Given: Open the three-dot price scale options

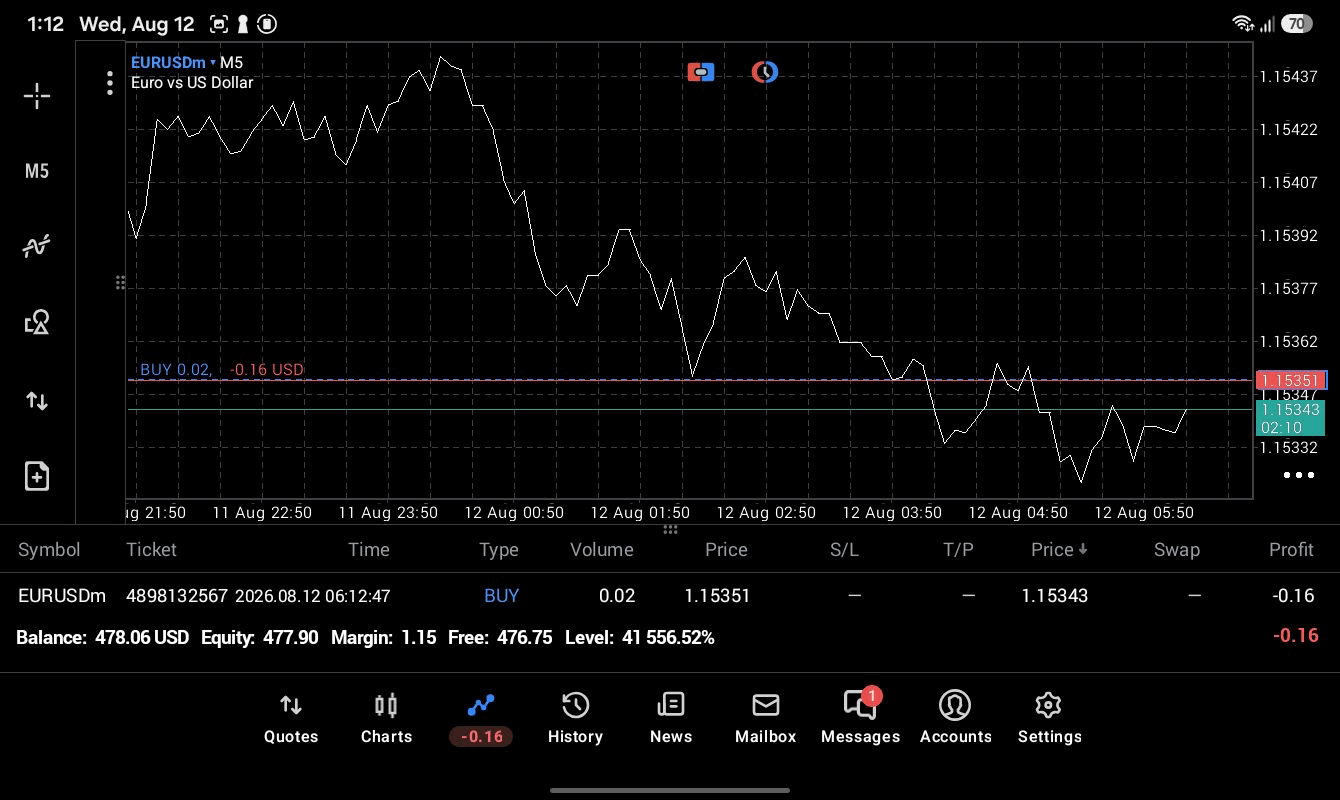Looking at the screenshot, I should 1298,475.
